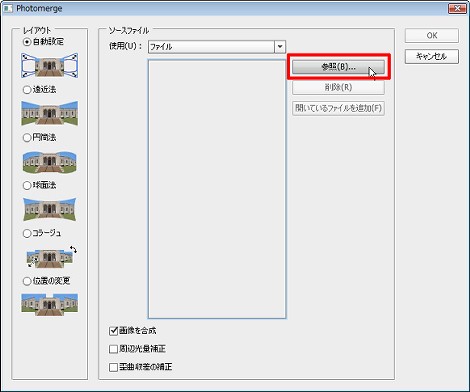
Task: Choose the 球面法 layout option
Action: [x=27, y=185]
